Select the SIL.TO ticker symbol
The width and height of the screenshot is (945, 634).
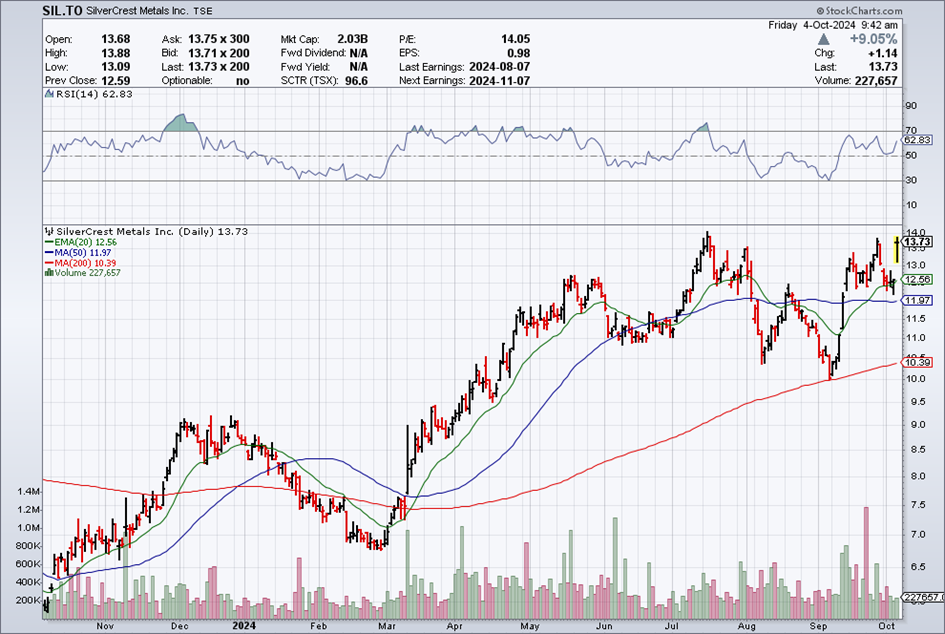click(x=63, y=10)
